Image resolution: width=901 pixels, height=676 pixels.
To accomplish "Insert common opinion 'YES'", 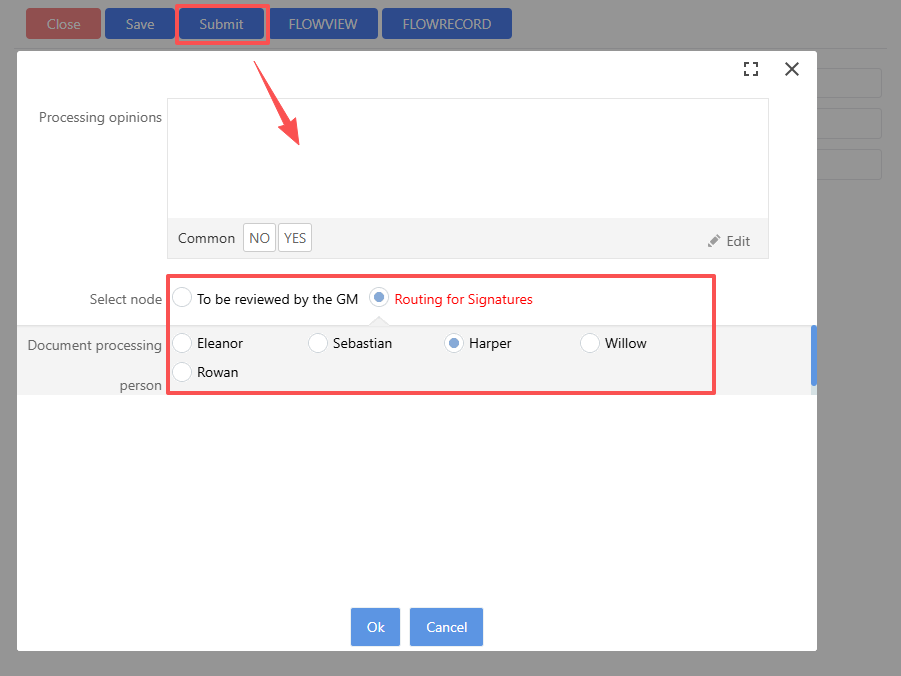I will (295, 238).
